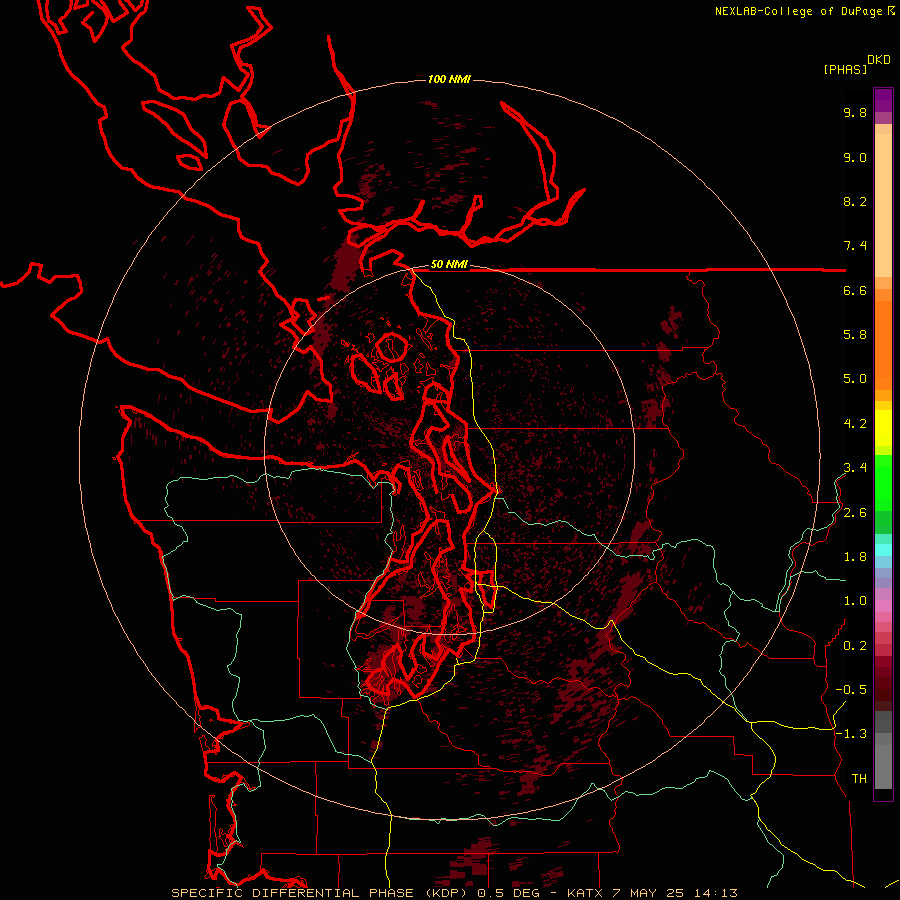Pick the purple segment atop the color scale

click(x=883, y=100)
